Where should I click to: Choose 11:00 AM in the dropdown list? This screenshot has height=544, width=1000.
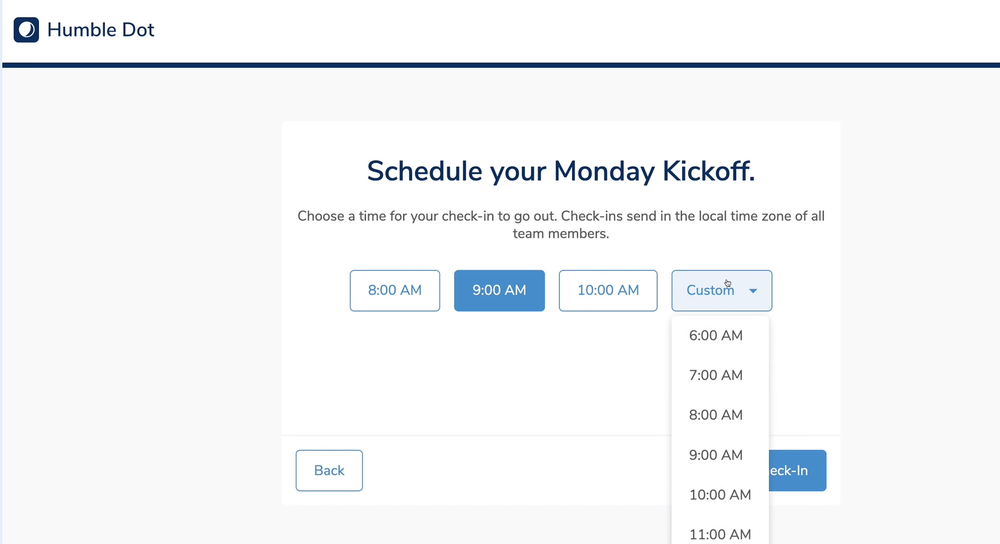[x=720, y=534]
